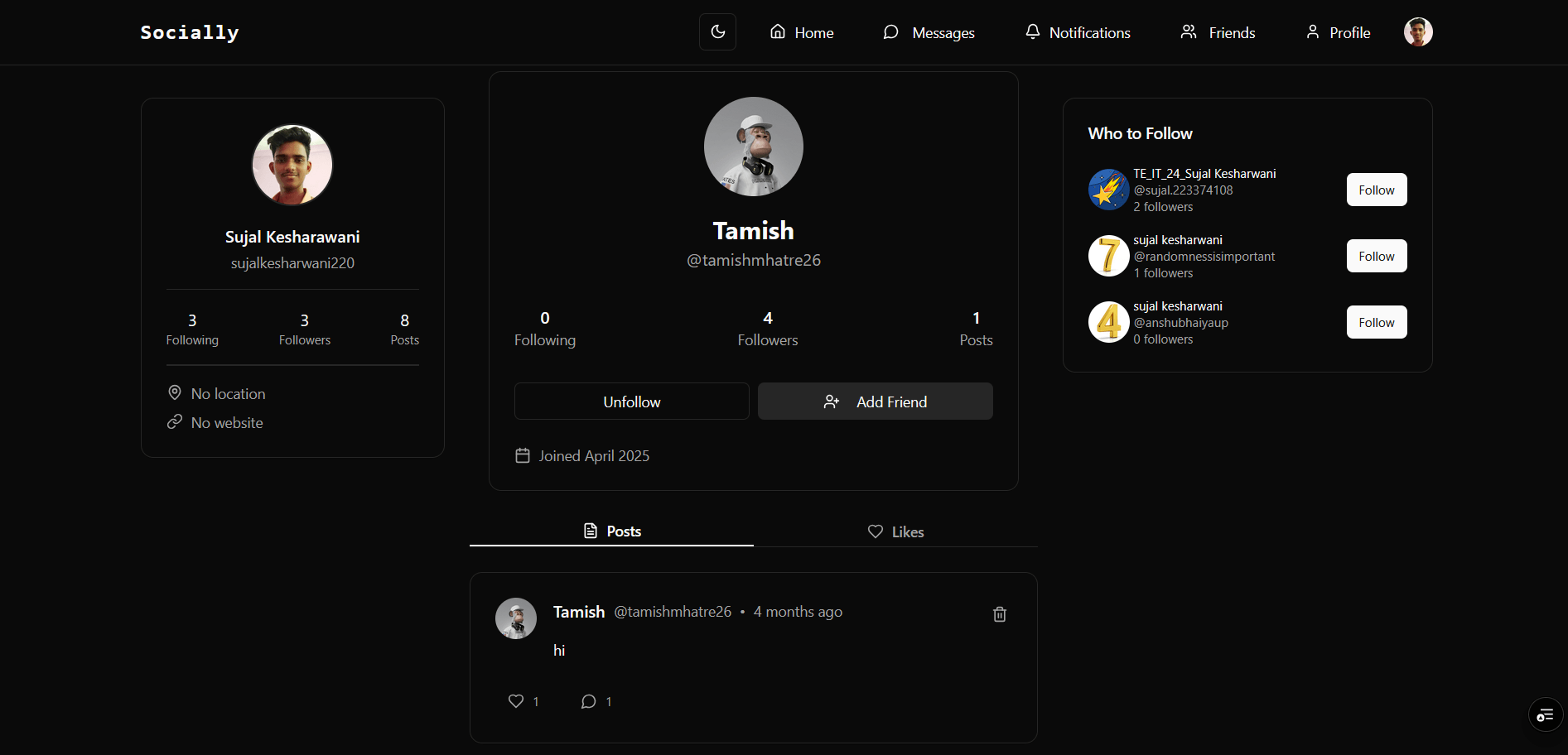1568x755 pixels.
Task: Open the Friends page icon
Action: [1189, 31]
